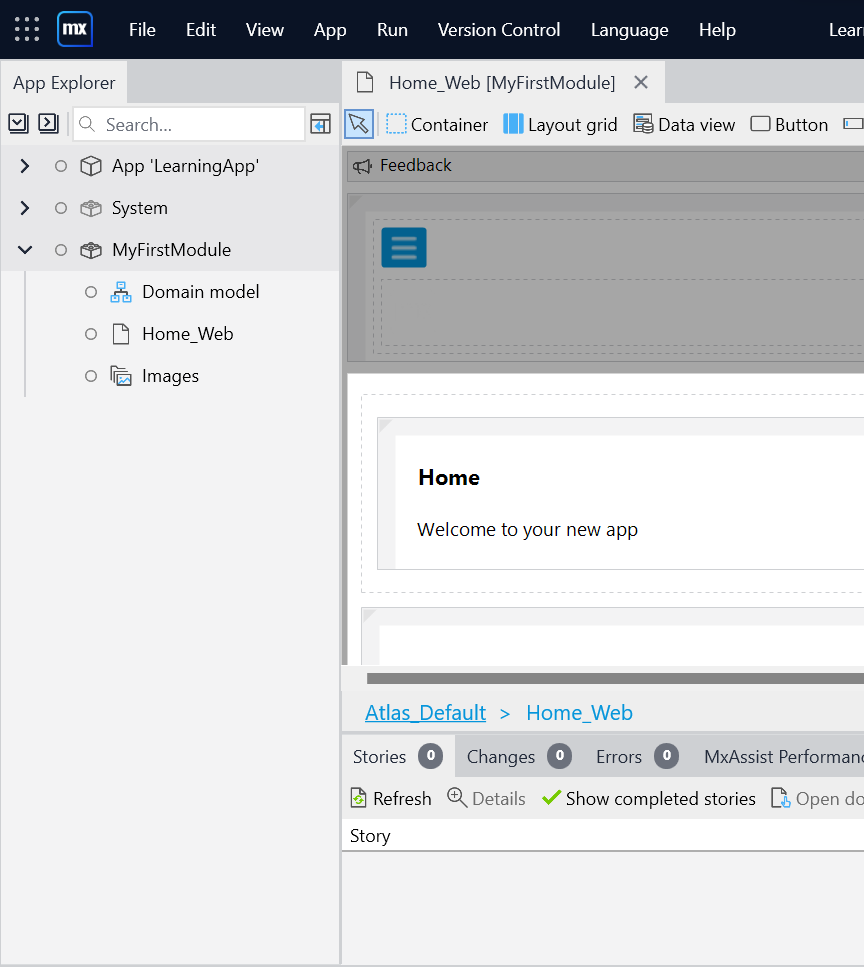This screenshot has width=864, height=967.
Task: Toggle Show completed stories
Action: click(x=648, y=798)
